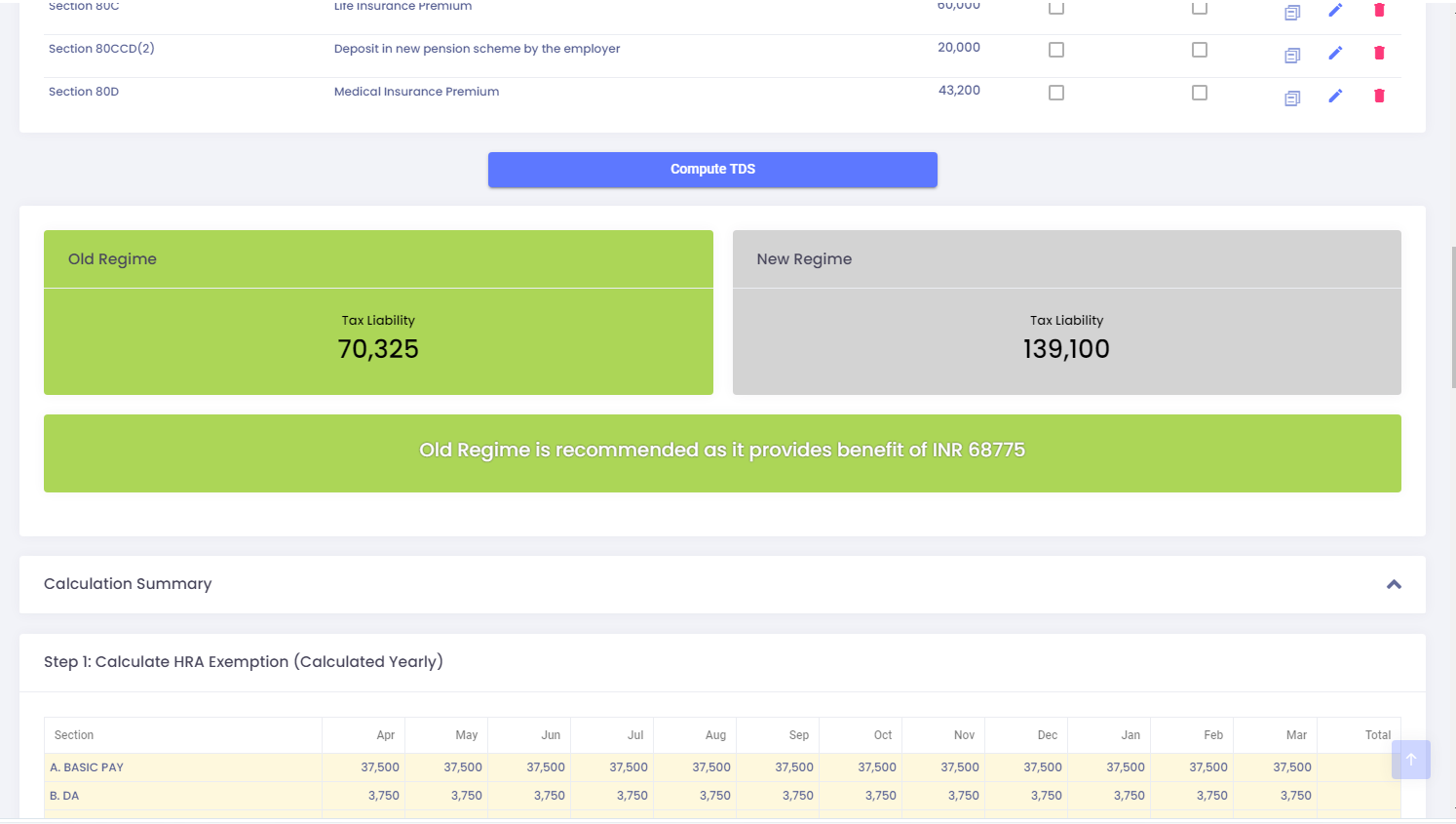The width and height of the screenshot is (1456, 824).
Task: Select the Old Regime card
Action: pos(378,312)
